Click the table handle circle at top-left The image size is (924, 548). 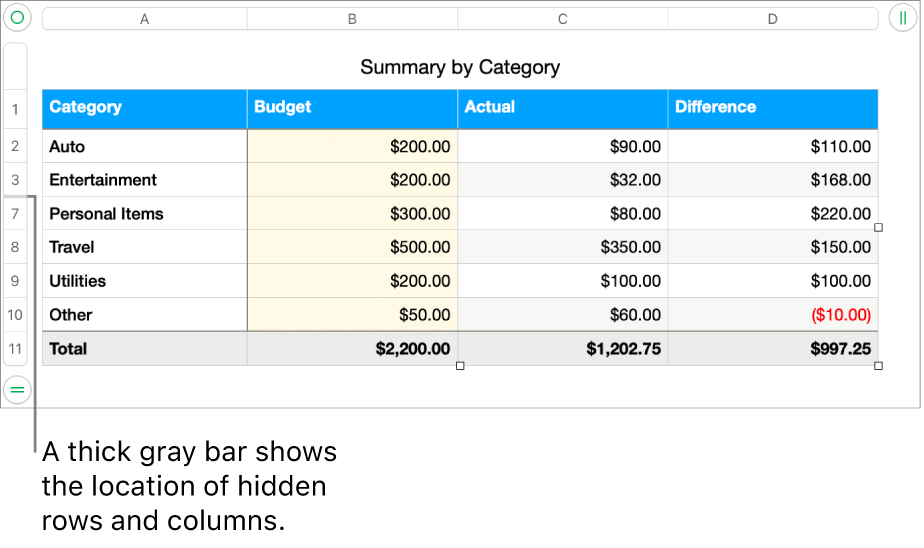[x=17, y=18]
